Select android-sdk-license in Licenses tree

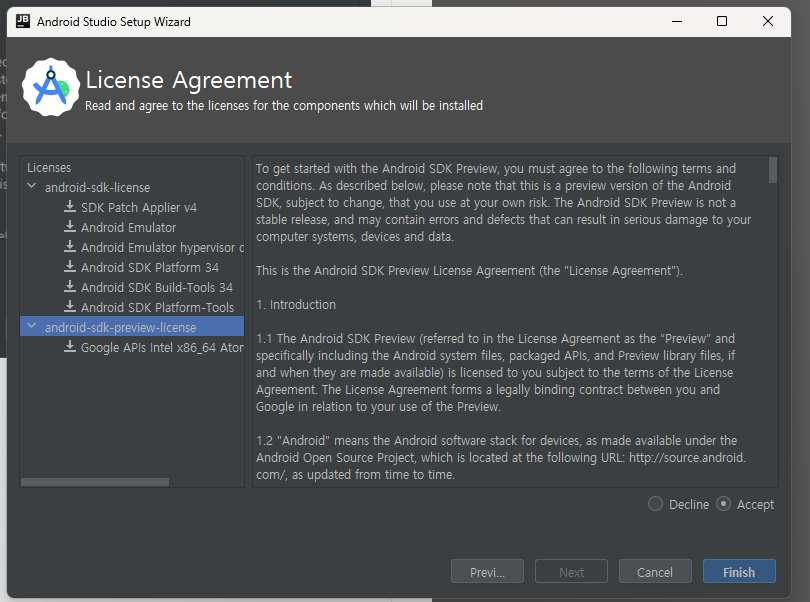tap(97, 188)
